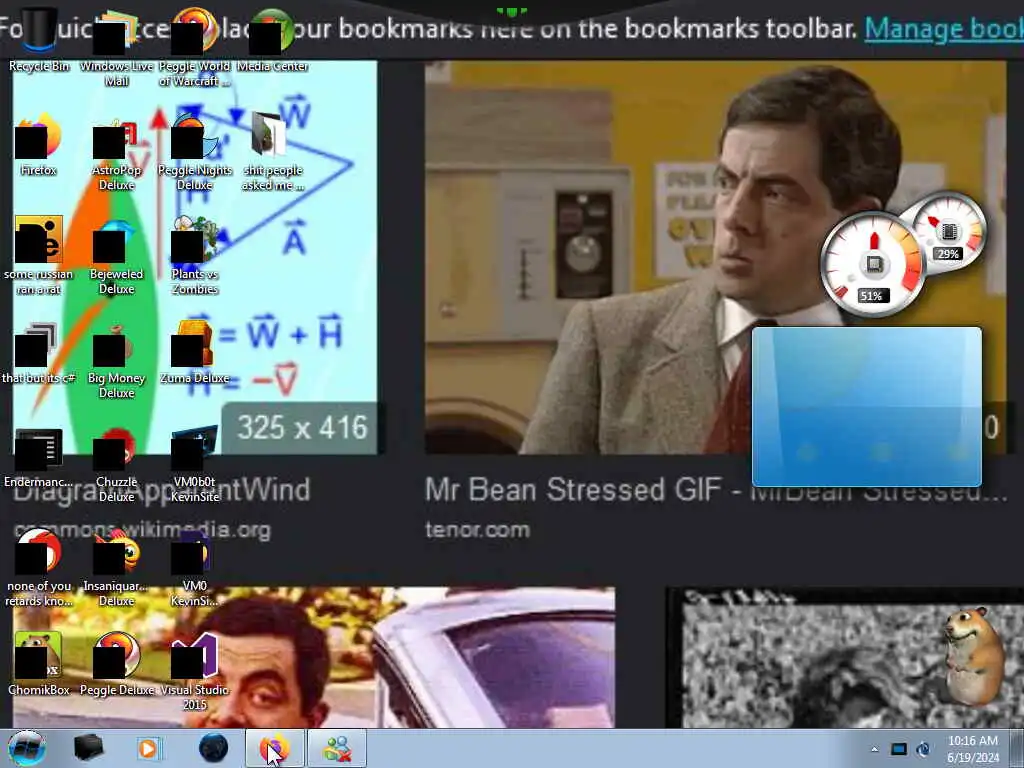
Task: Open the dark round icon on taskbar
Action: (213, 748)
